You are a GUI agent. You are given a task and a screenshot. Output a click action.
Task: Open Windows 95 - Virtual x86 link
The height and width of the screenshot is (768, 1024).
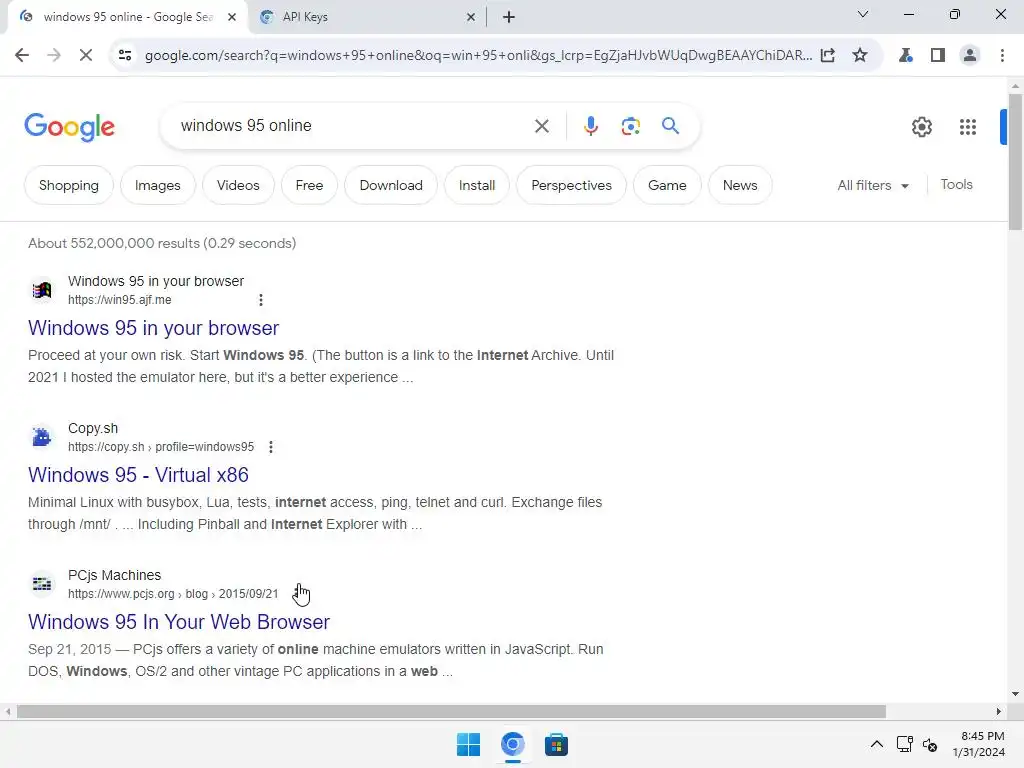pos(138,475)
